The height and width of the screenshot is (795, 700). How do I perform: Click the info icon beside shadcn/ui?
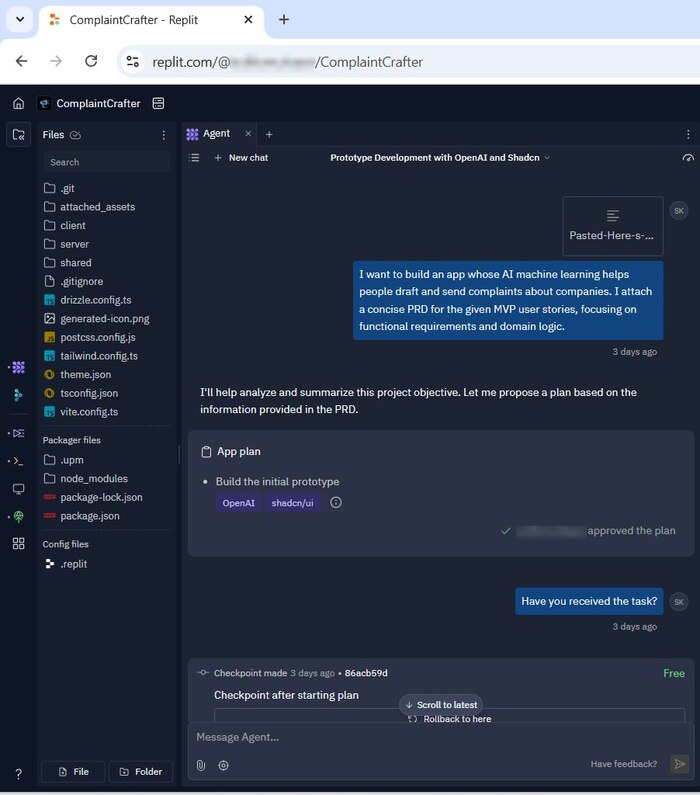point(336,503)
